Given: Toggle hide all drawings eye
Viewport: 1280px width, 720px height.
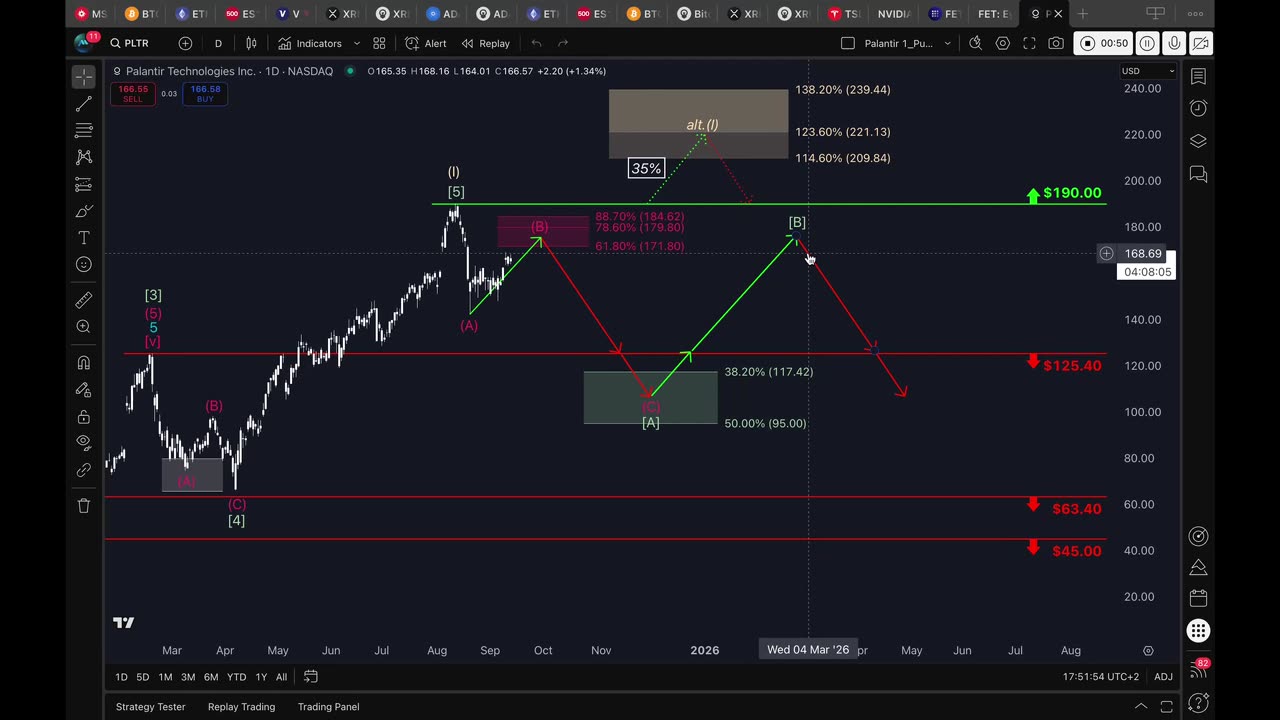Looking at the screenshot, I should [x=84, y=443].
